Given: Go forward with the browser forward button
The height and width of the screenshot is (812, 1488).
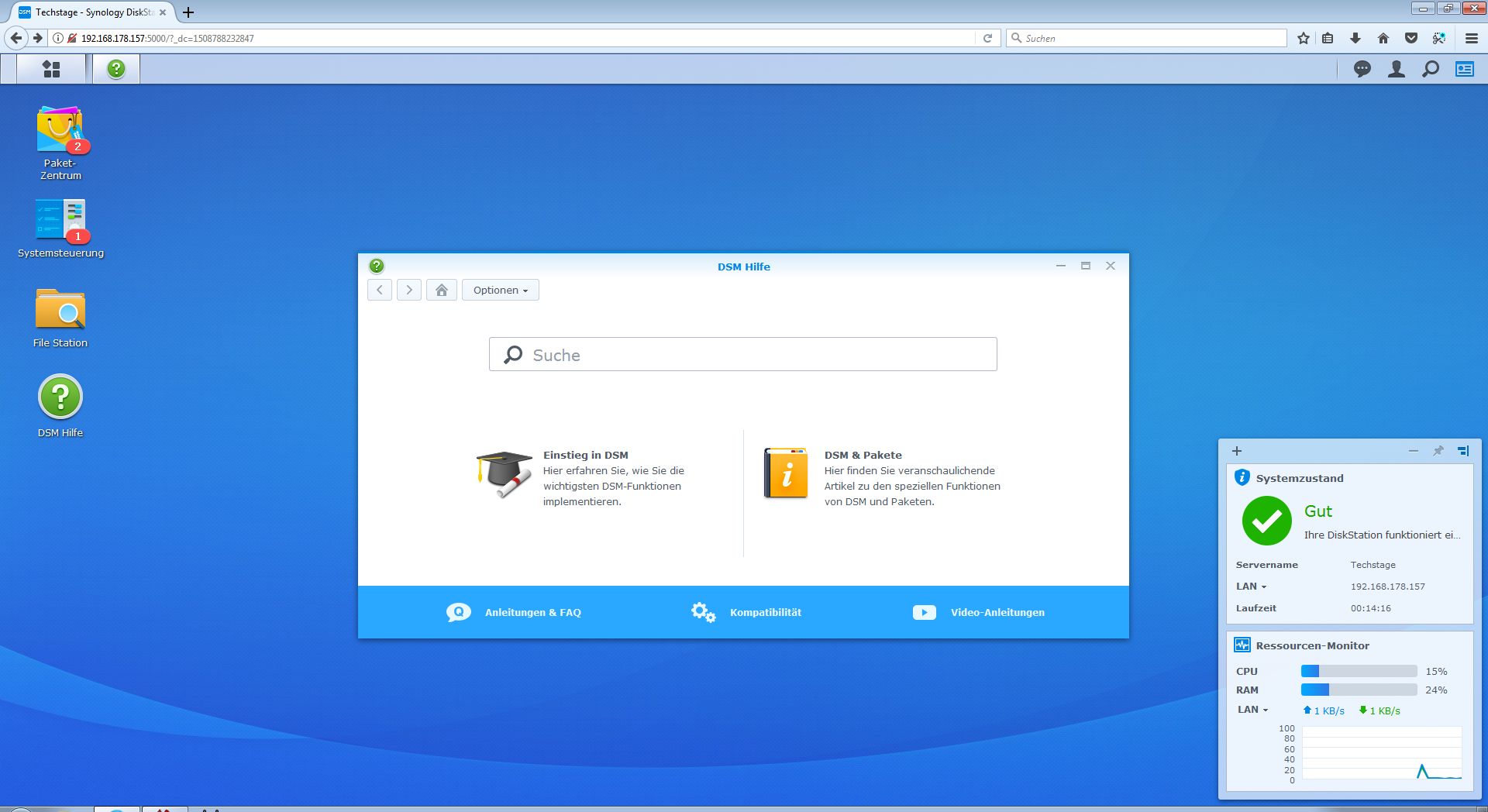Looking at the screenshot, I should pyautogui.click(x=37, y=38).
